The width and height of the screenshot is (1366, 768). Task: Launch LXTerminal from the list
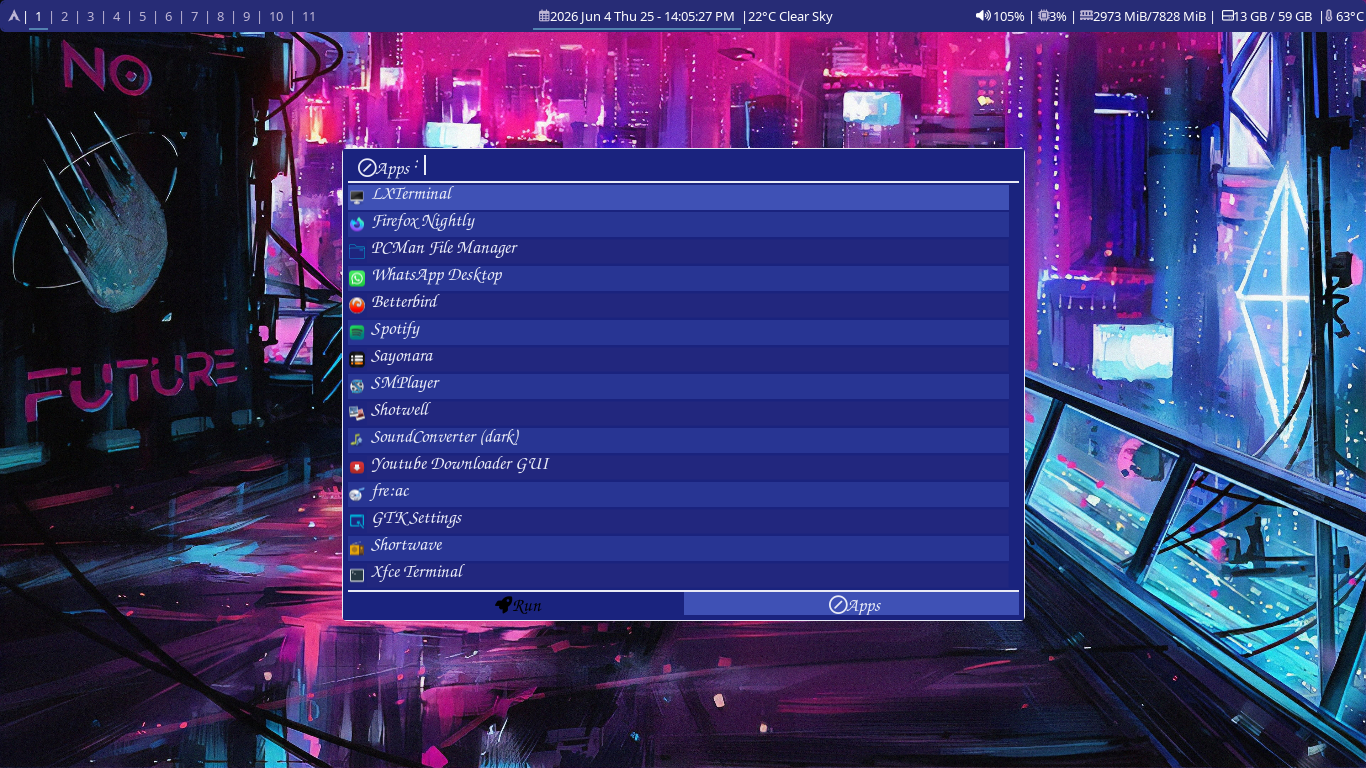pos(678,197)
